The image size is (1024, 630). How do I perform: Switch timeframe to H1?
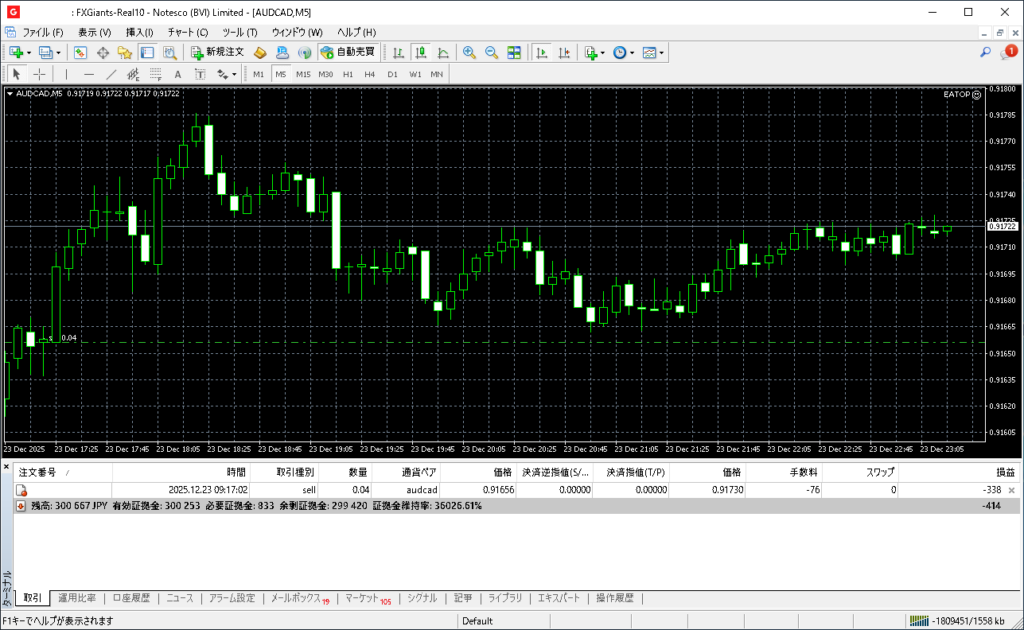pyautogui.click(x=348, y=74)
